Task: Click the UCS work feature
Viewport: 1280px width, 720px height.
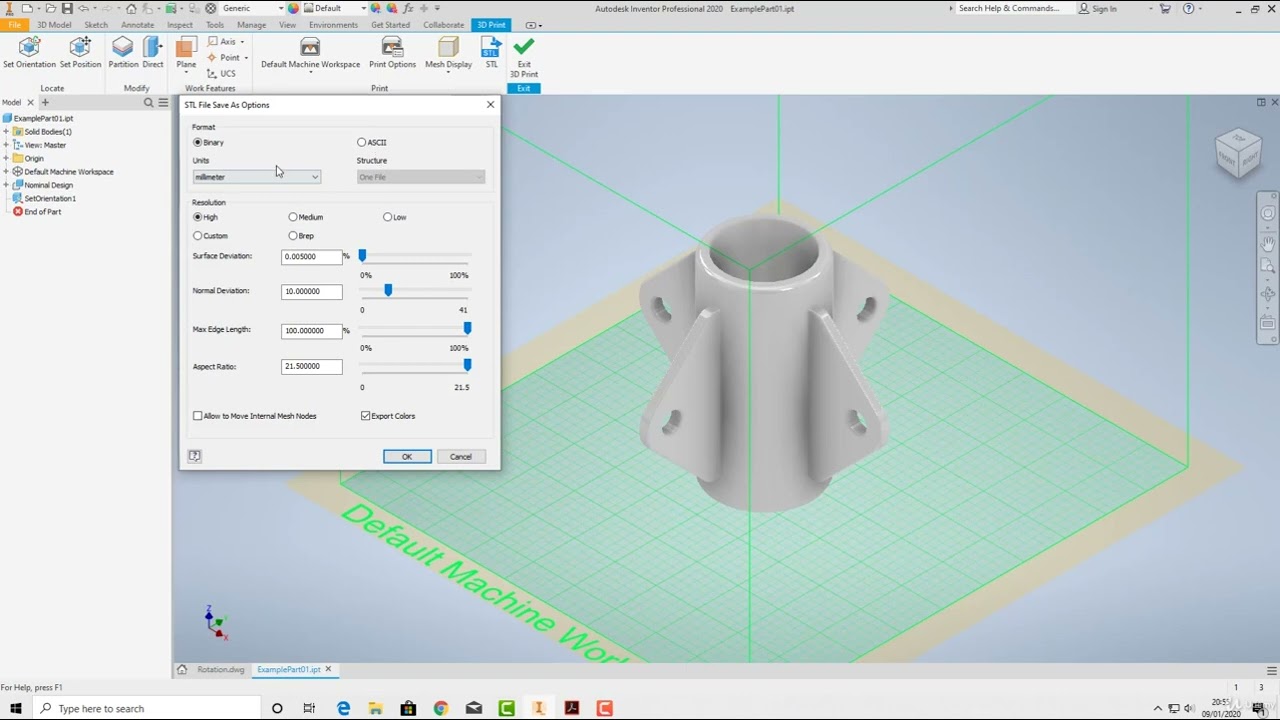Action: coord(221,73)
